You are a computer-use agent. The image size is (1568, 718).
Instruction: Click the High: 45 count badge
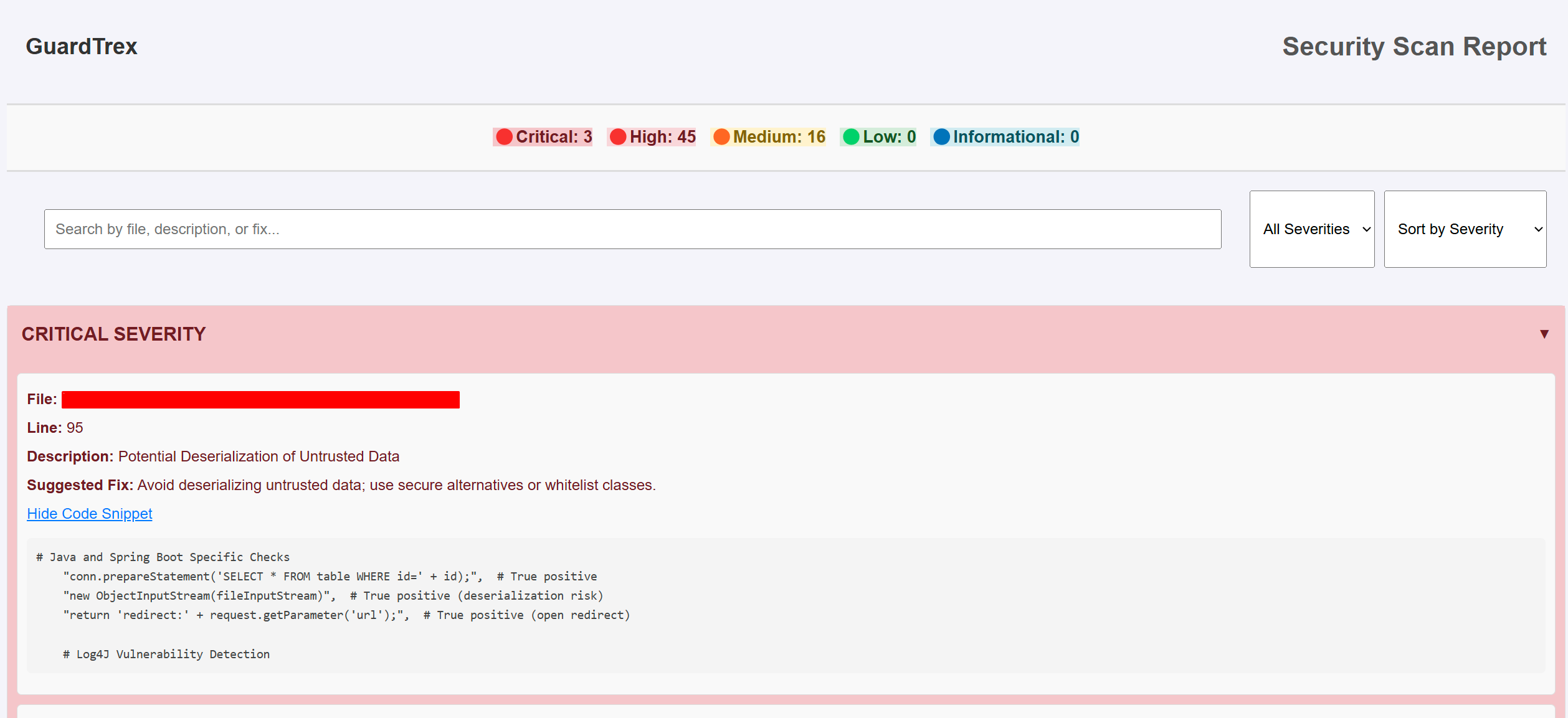point(662,137)
